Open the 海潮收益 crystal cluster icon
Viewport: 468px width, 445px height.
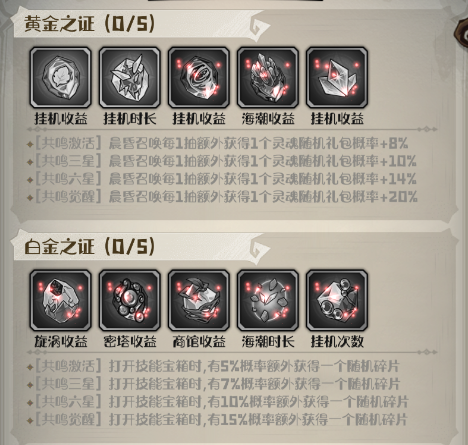click(x=268, y=78)
